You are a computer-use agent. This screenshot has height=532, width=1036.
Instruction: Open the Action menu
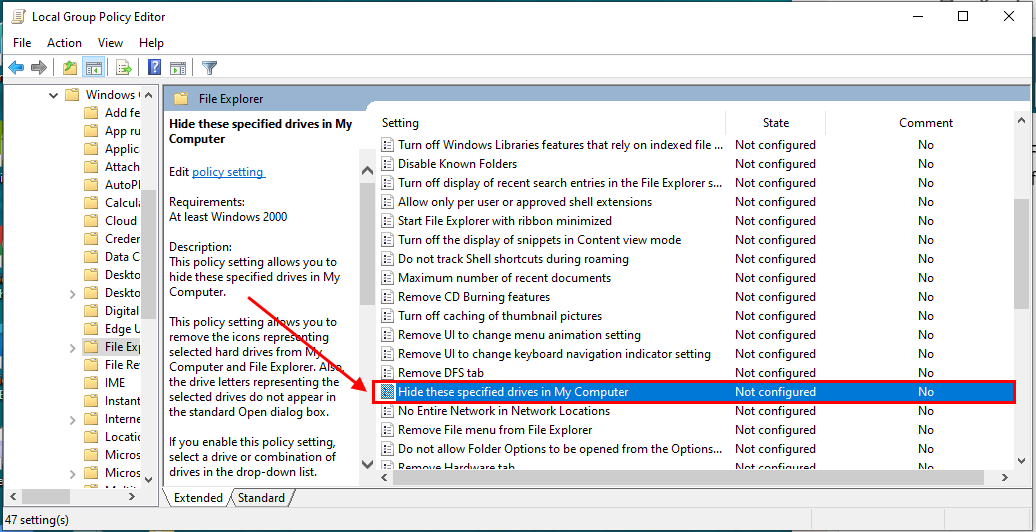64,43
